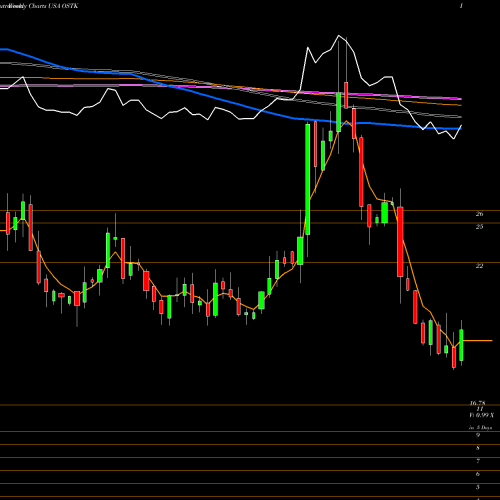Screen dimensions: 500x500
Task: Select the 6 price axis label
Action: (x=478, y=474)
